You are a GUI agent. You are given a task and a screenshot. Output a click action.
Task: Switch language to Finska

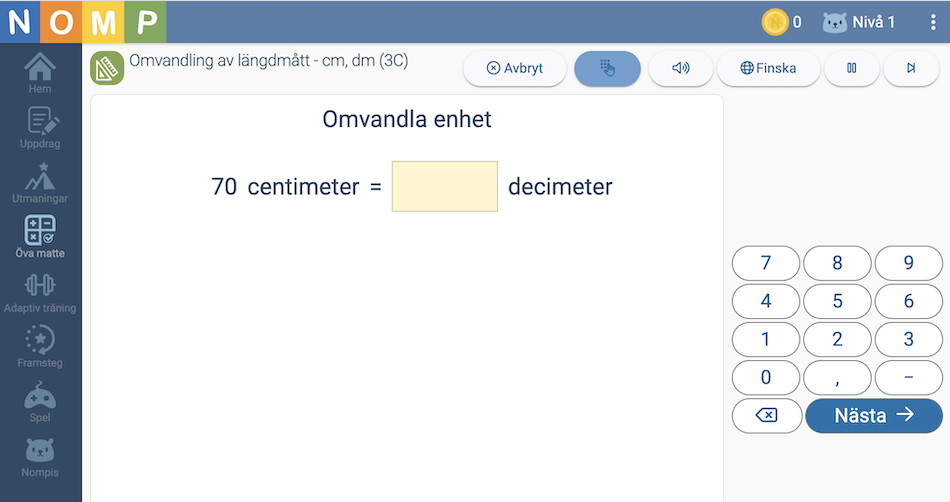pos(768,68)
